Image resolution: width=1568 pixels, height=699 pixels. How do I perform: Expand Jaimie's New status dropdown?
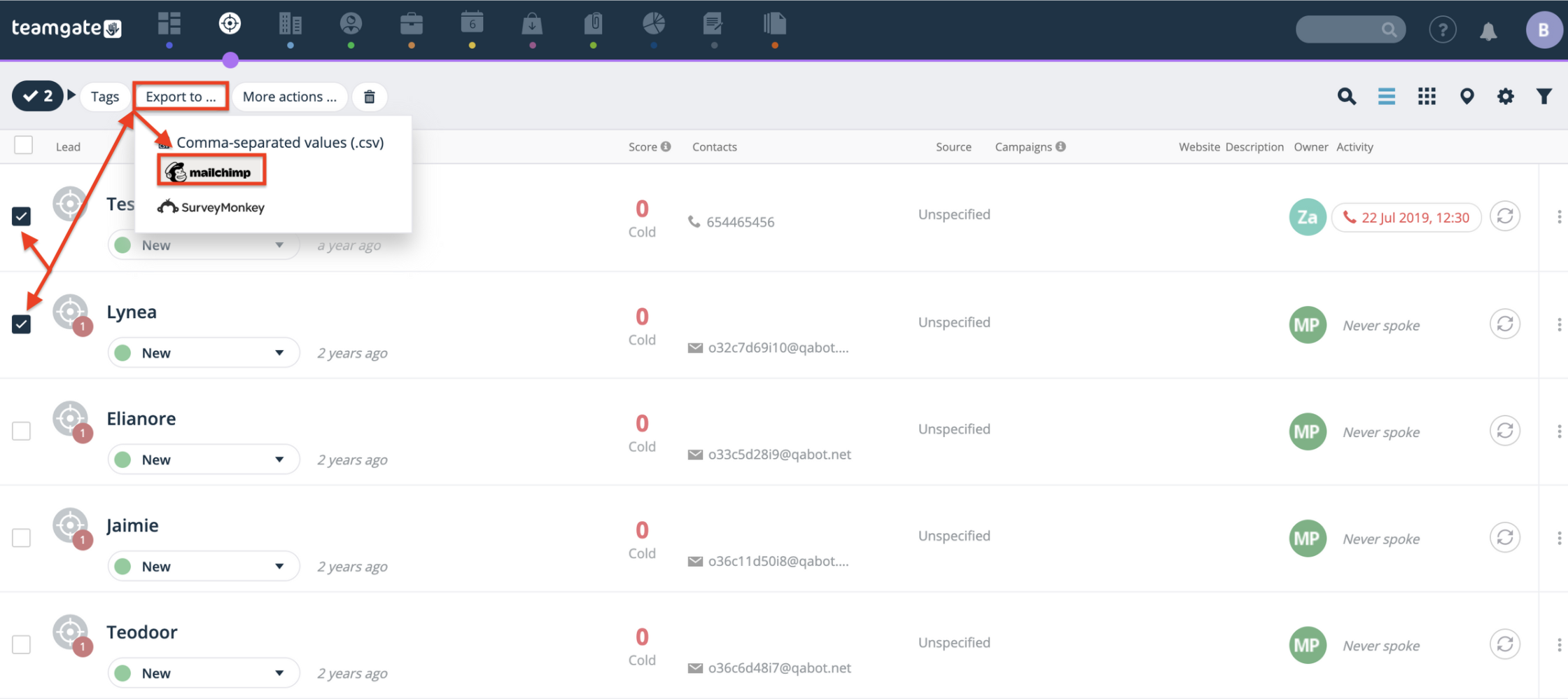pos(204,566)
